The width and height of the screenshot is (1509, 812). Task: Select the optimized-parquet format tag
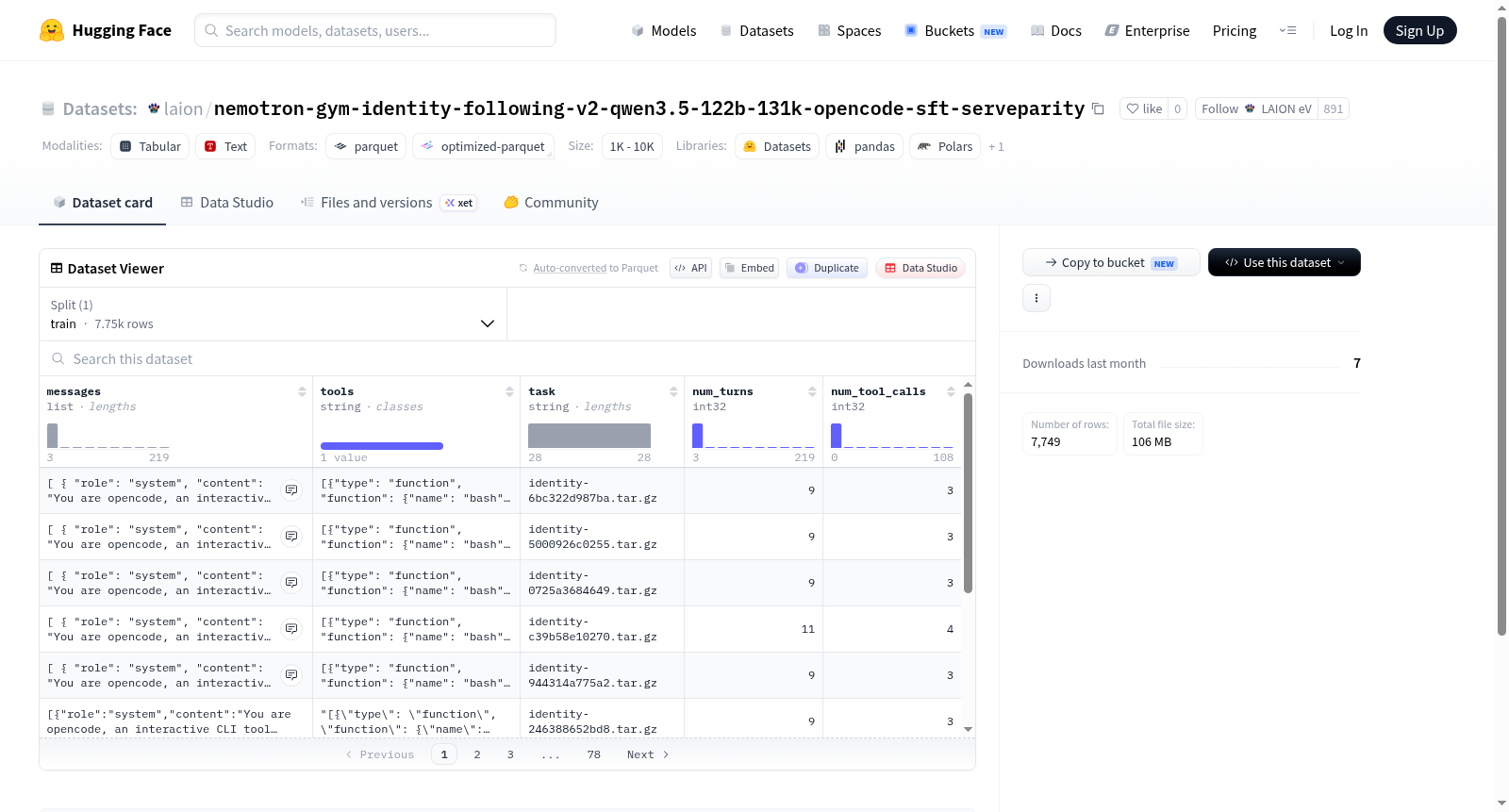point(483,146)
